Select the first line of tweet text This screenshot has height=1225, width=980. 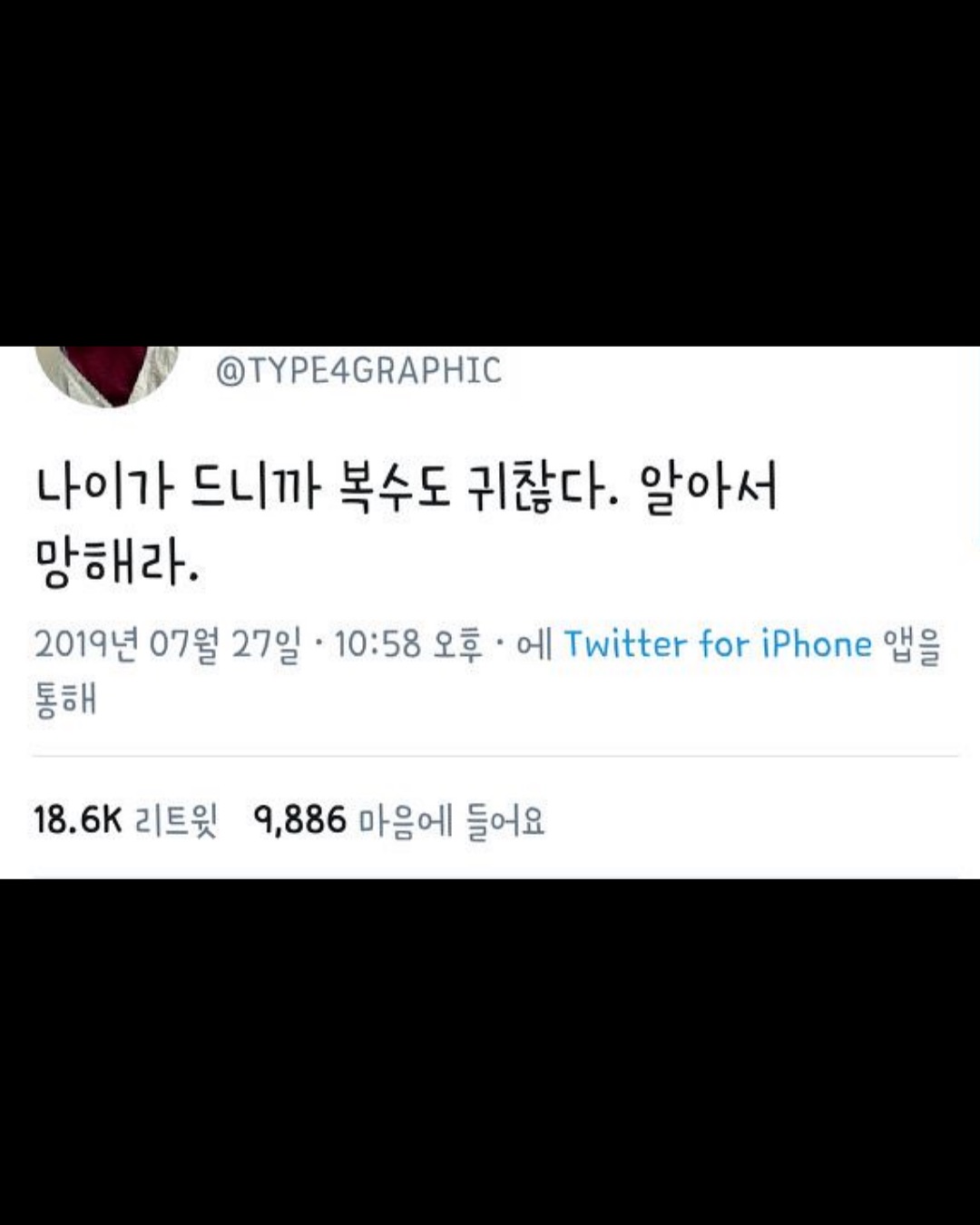(x=407, y=489)
